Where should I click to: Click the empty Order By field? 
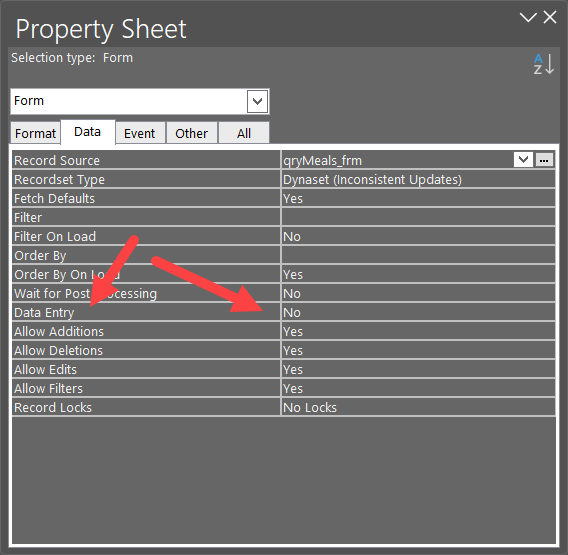coord(418,255)
